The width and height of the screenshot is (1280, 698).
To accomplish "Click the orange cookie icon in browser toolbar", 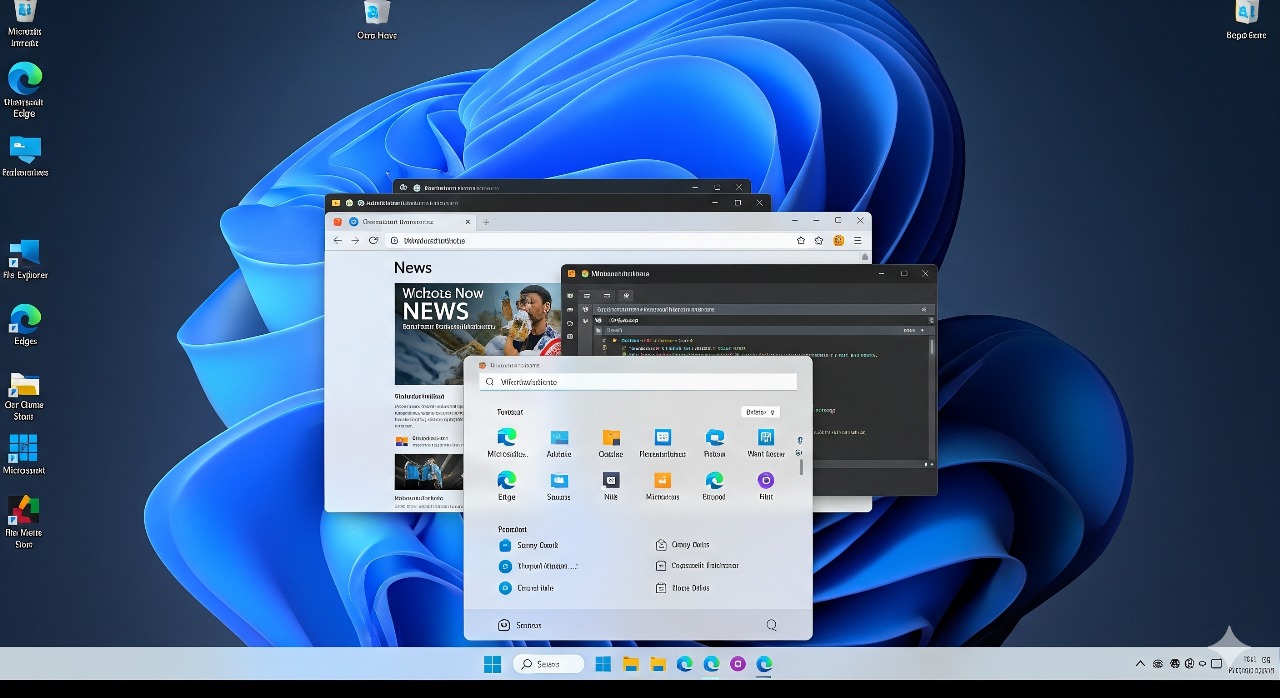I will click(839, 240).
